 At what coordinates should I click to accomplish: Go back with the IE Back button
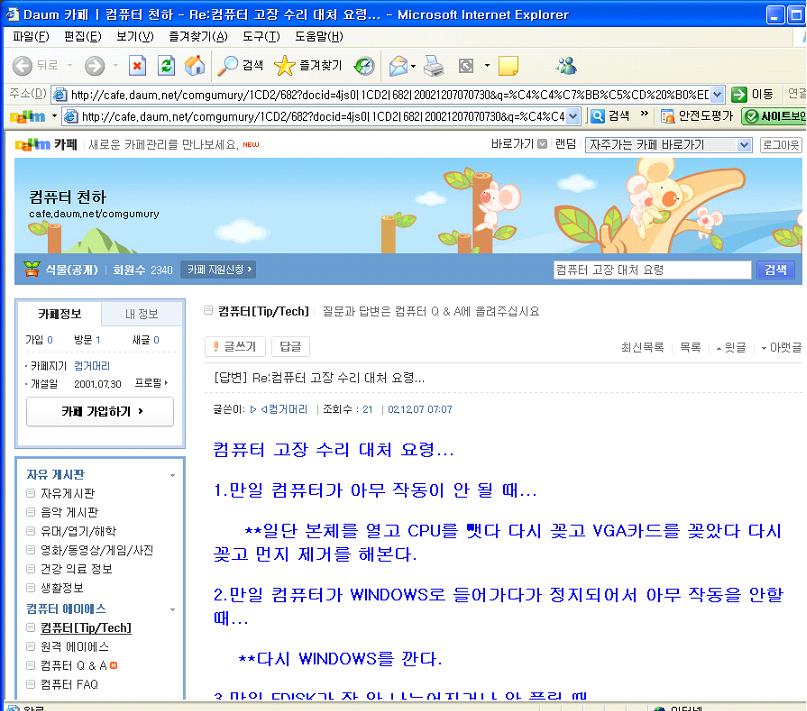(35, 65)
